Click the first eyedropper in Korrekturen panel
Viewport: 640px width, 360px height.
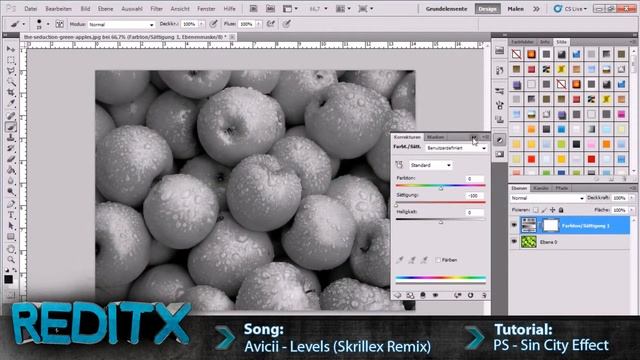tap(400, 260)
